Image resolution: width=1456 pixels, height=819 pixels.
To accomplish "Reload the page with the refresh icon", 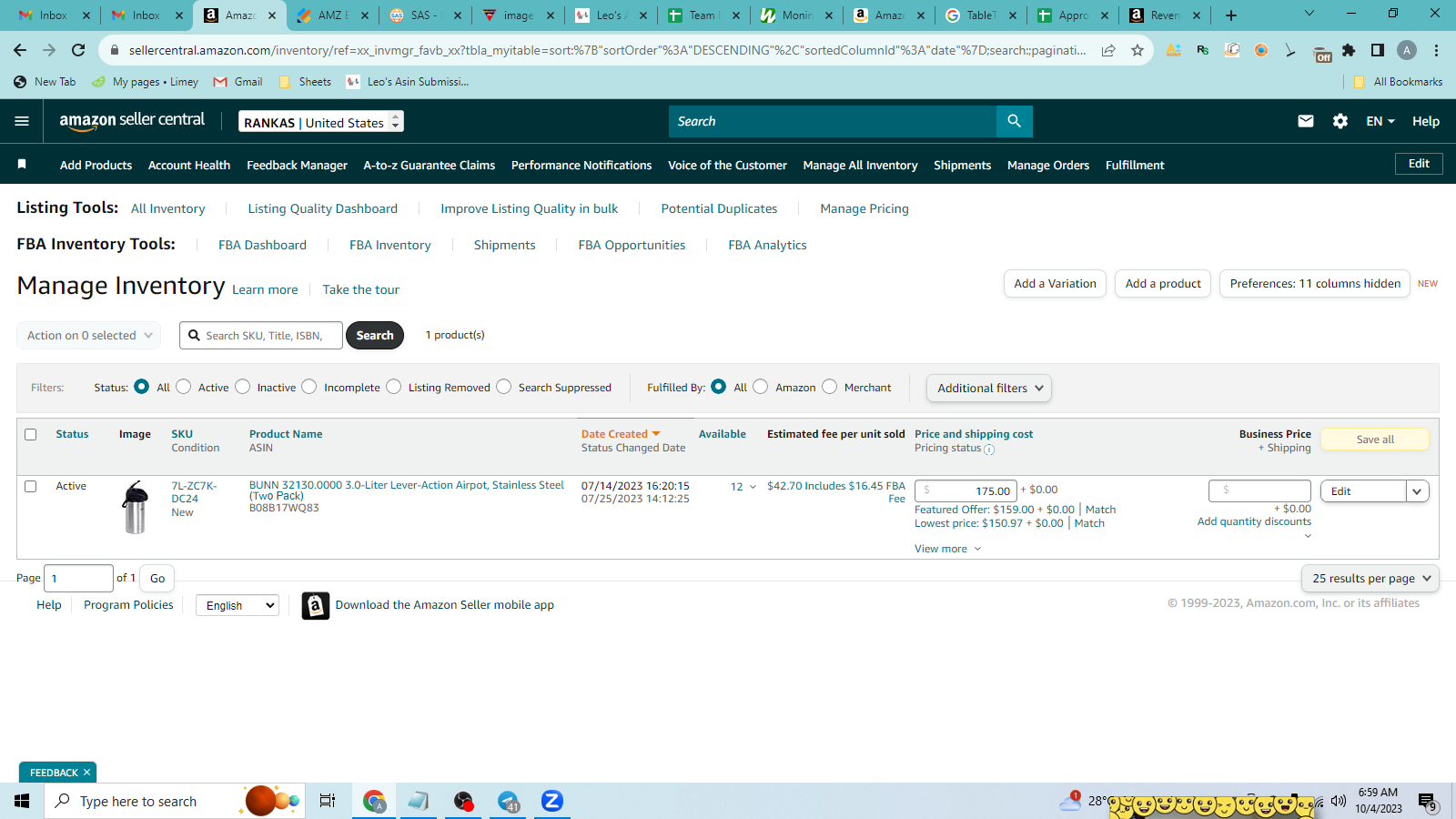I will [x=78, y=50].
